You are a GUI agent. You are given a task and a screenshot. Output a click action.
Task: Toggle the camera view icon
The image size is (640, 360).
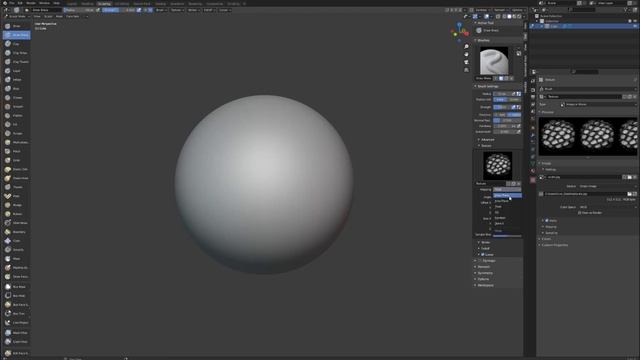(x=466, y=62)
